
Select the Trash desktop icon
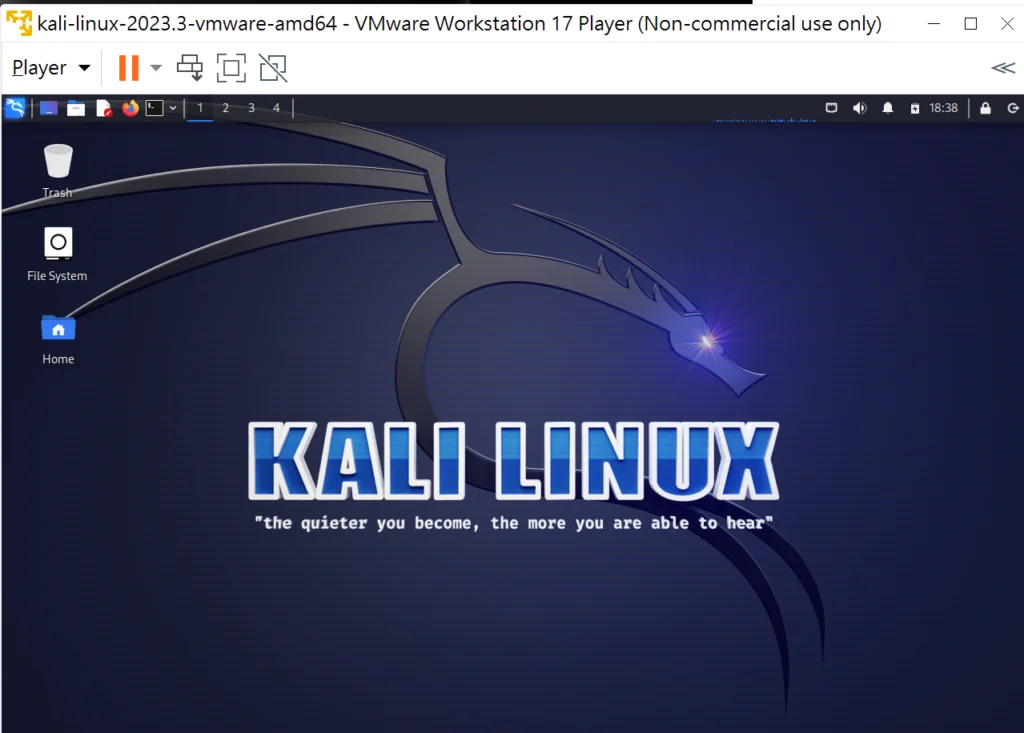[57, 171]
